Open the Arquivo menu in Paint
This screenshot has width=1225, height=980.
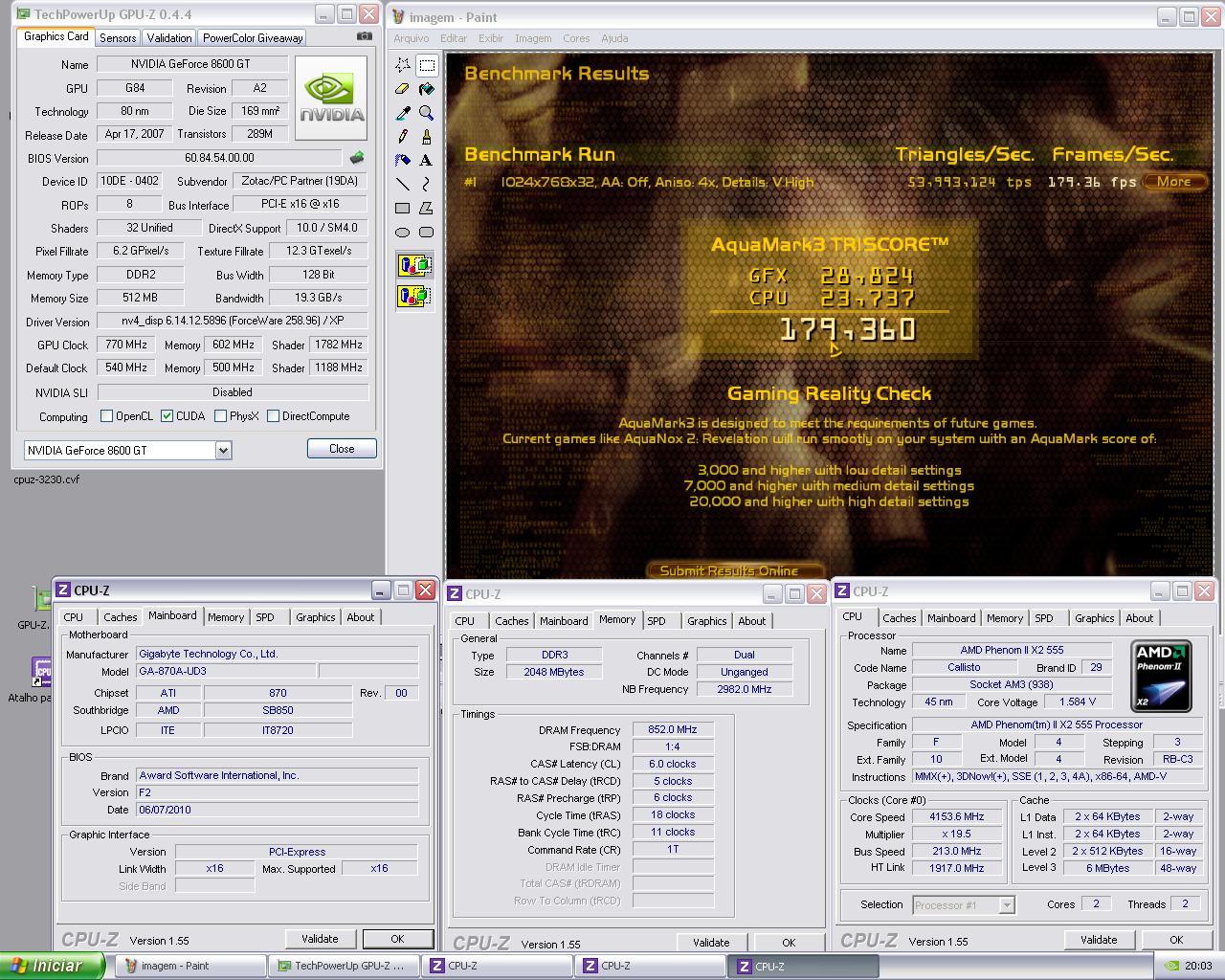click(x=412, y=38)
